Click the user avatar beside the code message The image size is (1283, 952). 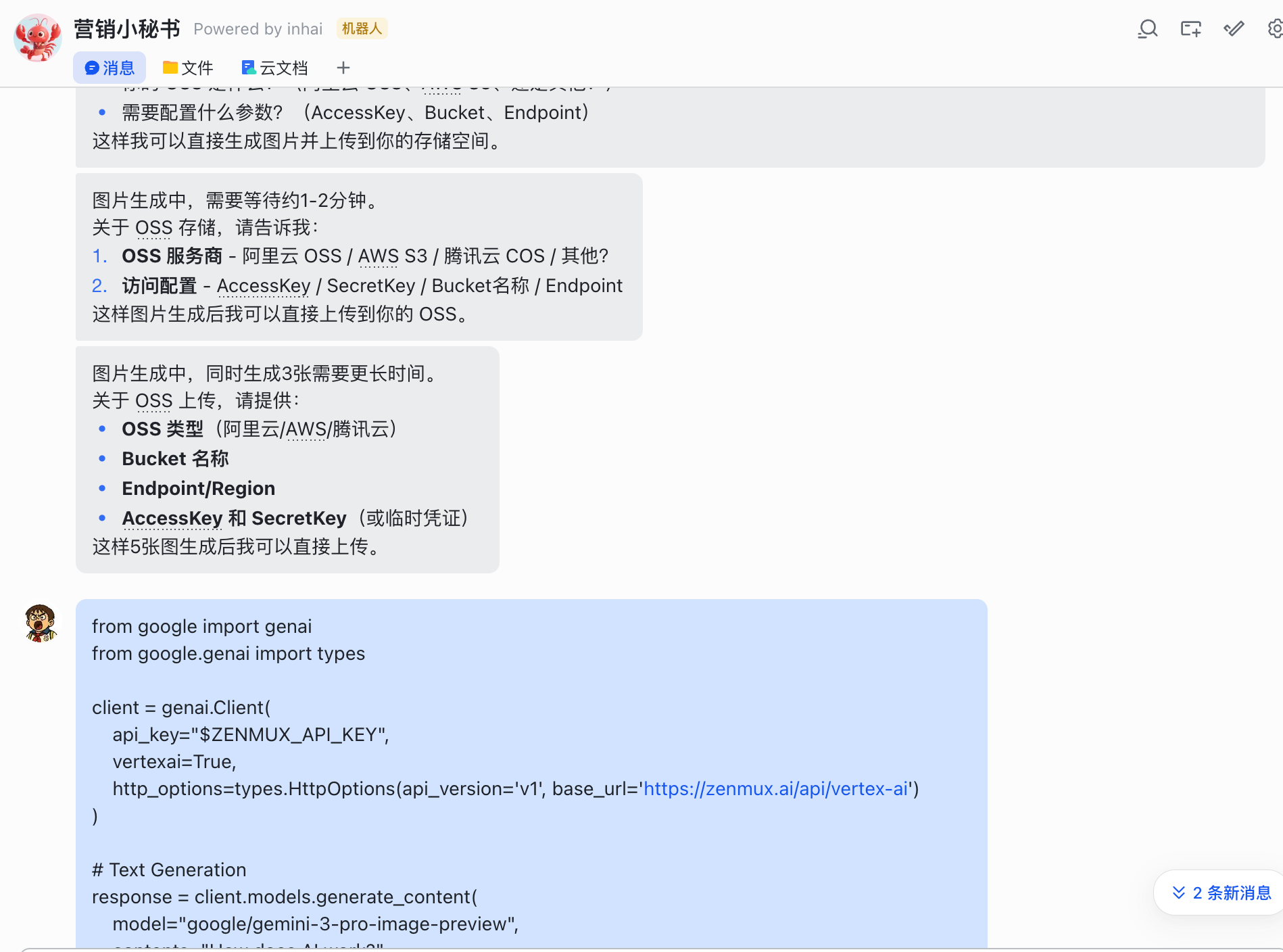41,623
